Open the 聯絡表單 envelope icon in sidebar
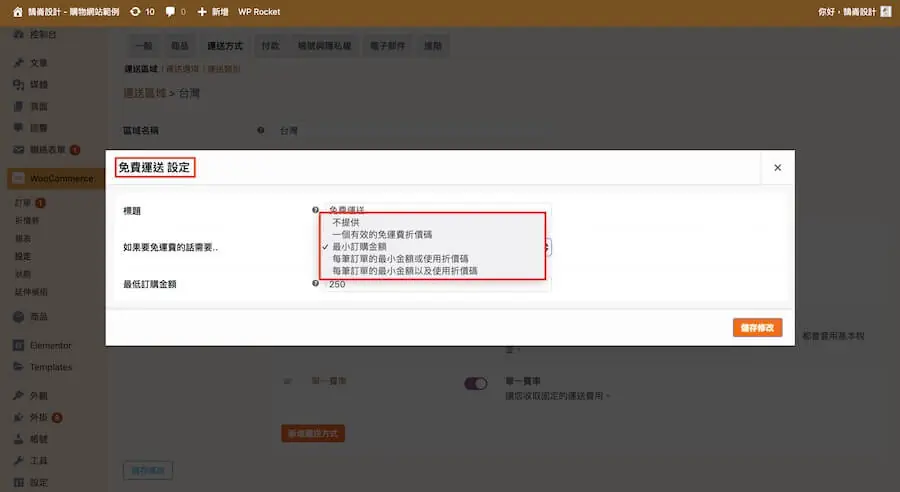The width and height of the screenshot is (900, 492). coord(18,149)
